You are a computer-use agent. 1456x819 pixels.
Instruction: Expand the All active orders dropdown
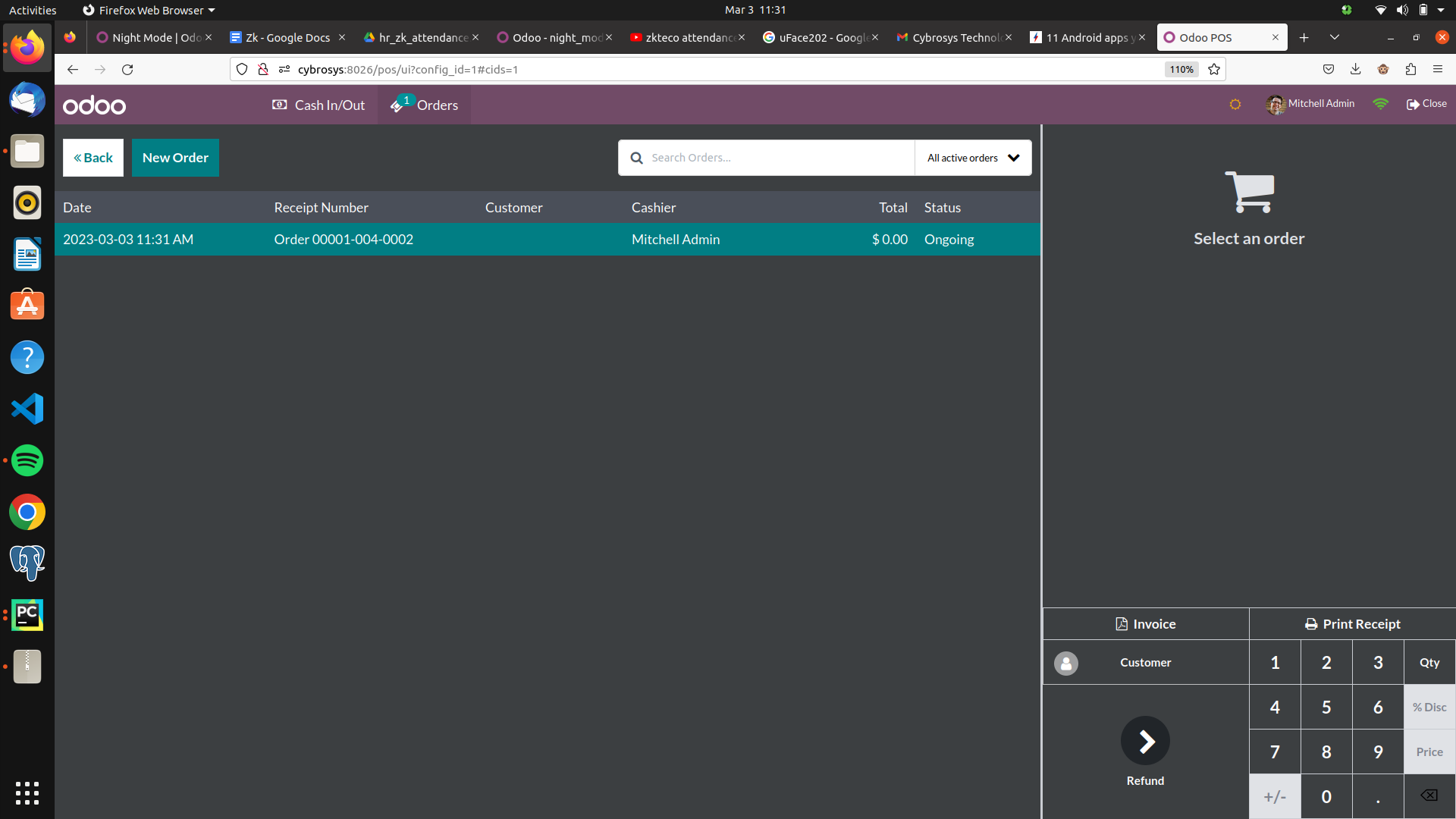coord(973,158)
